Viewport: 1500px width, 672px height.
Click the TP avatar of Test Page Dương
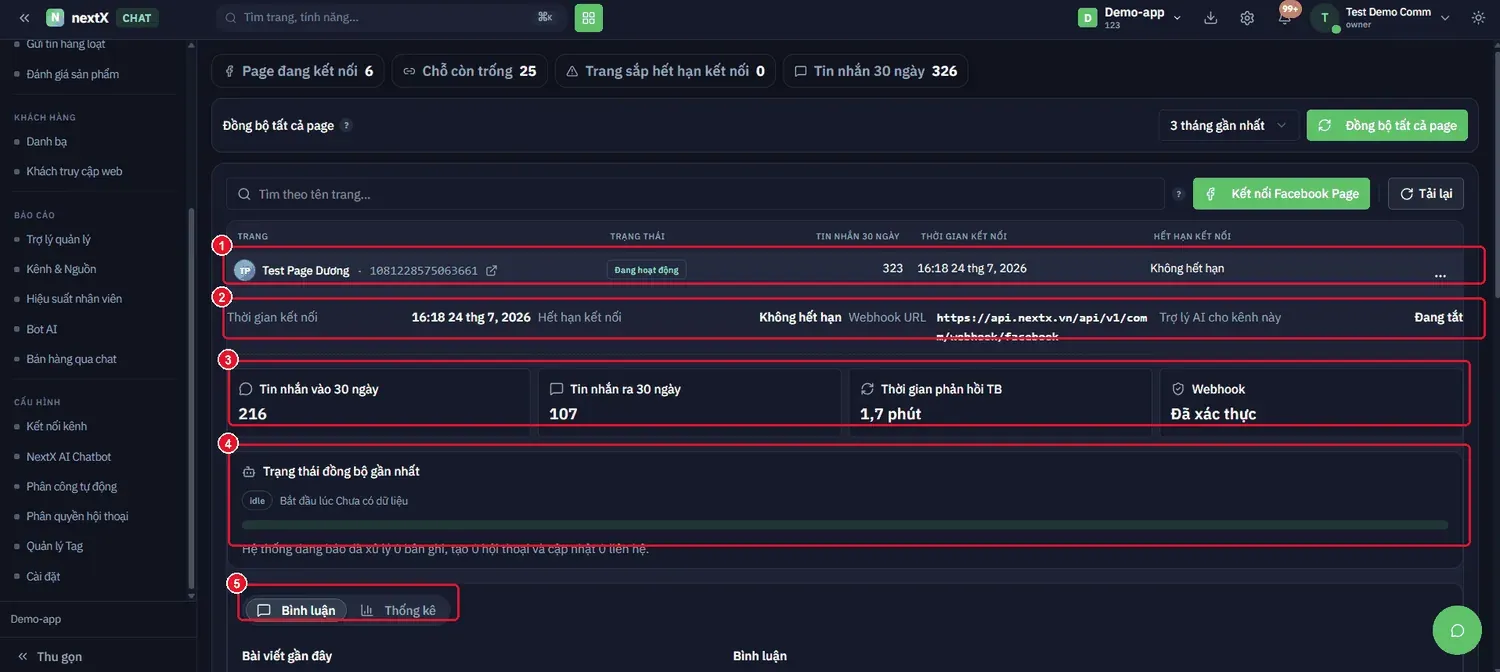tap(245, 270)
